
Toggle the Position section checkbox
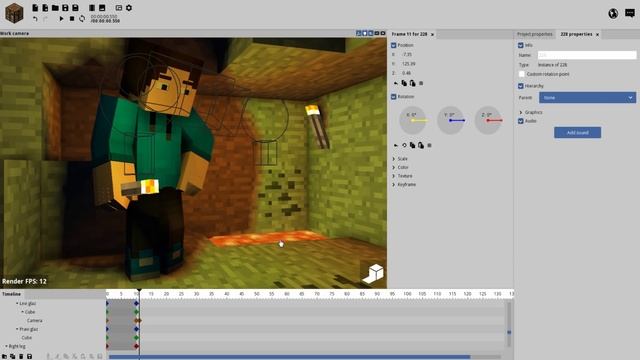point(394,45)
